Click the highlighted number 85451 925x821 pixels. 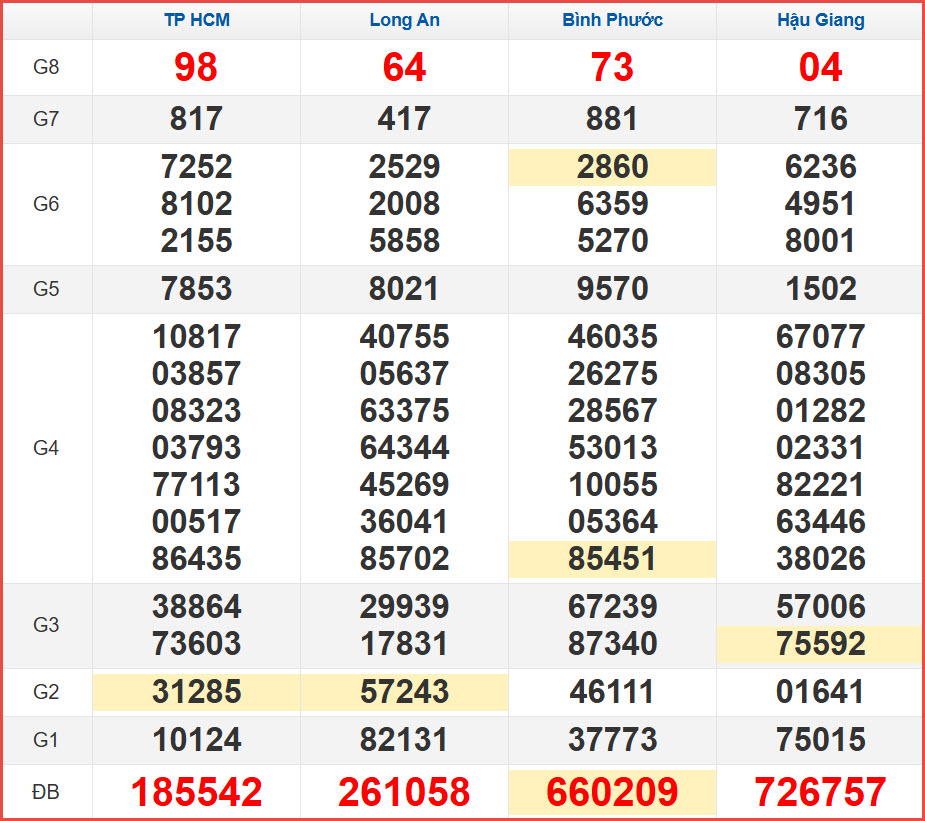click(612, 559)
